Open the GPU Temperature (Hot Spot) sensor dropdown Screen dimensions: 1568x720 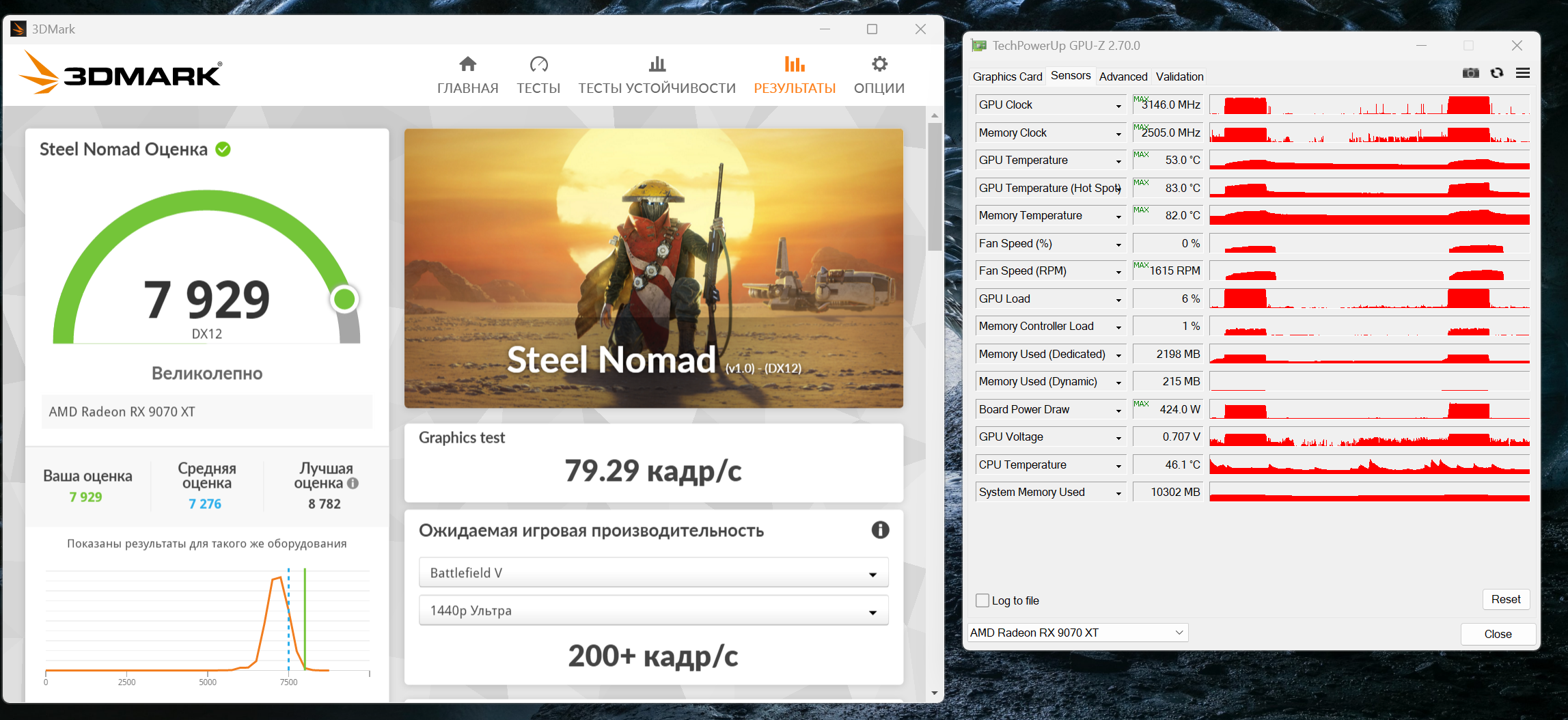click(1118, 189)
